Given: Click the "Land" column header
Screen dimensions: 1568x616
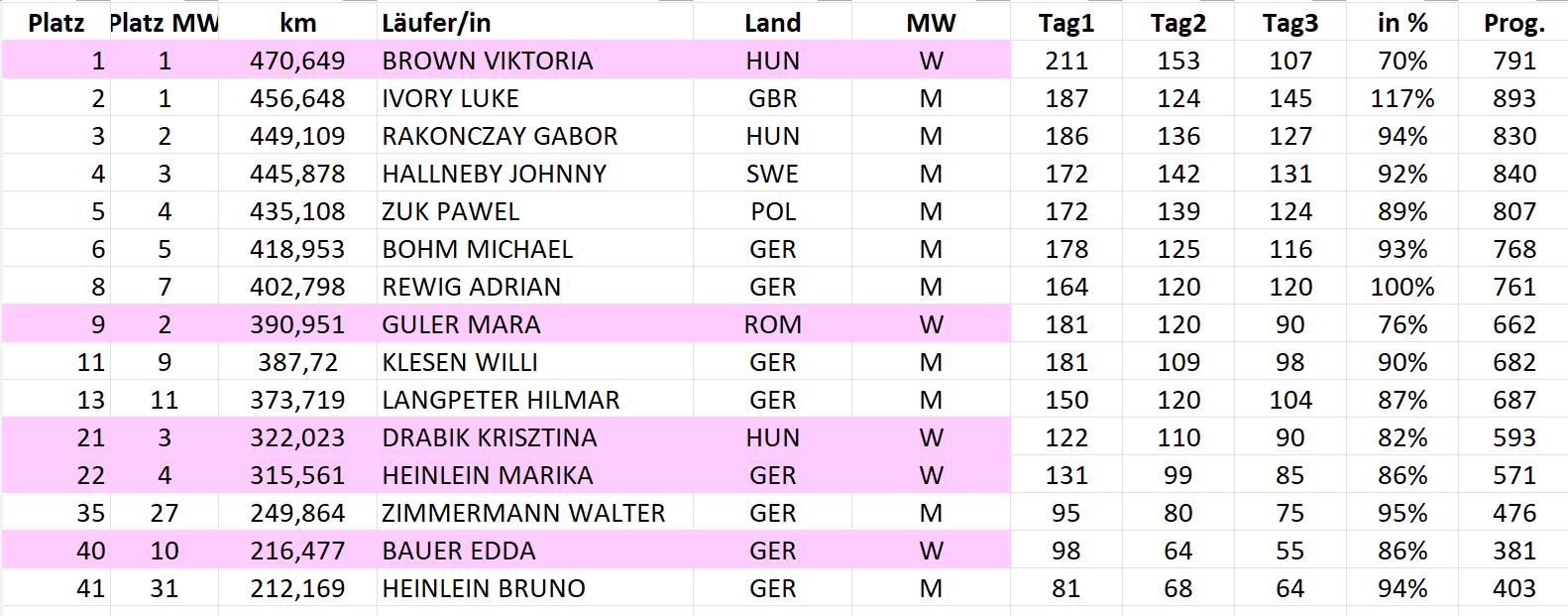Looking at the screenshot, I should point(772,23).
